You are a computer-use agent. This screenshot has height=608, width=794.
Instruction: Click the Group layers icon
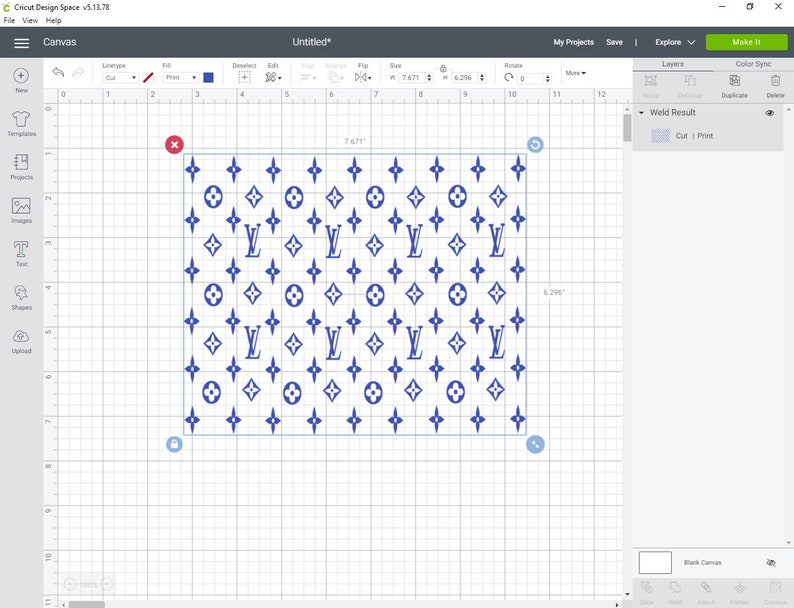click(651, 80)
